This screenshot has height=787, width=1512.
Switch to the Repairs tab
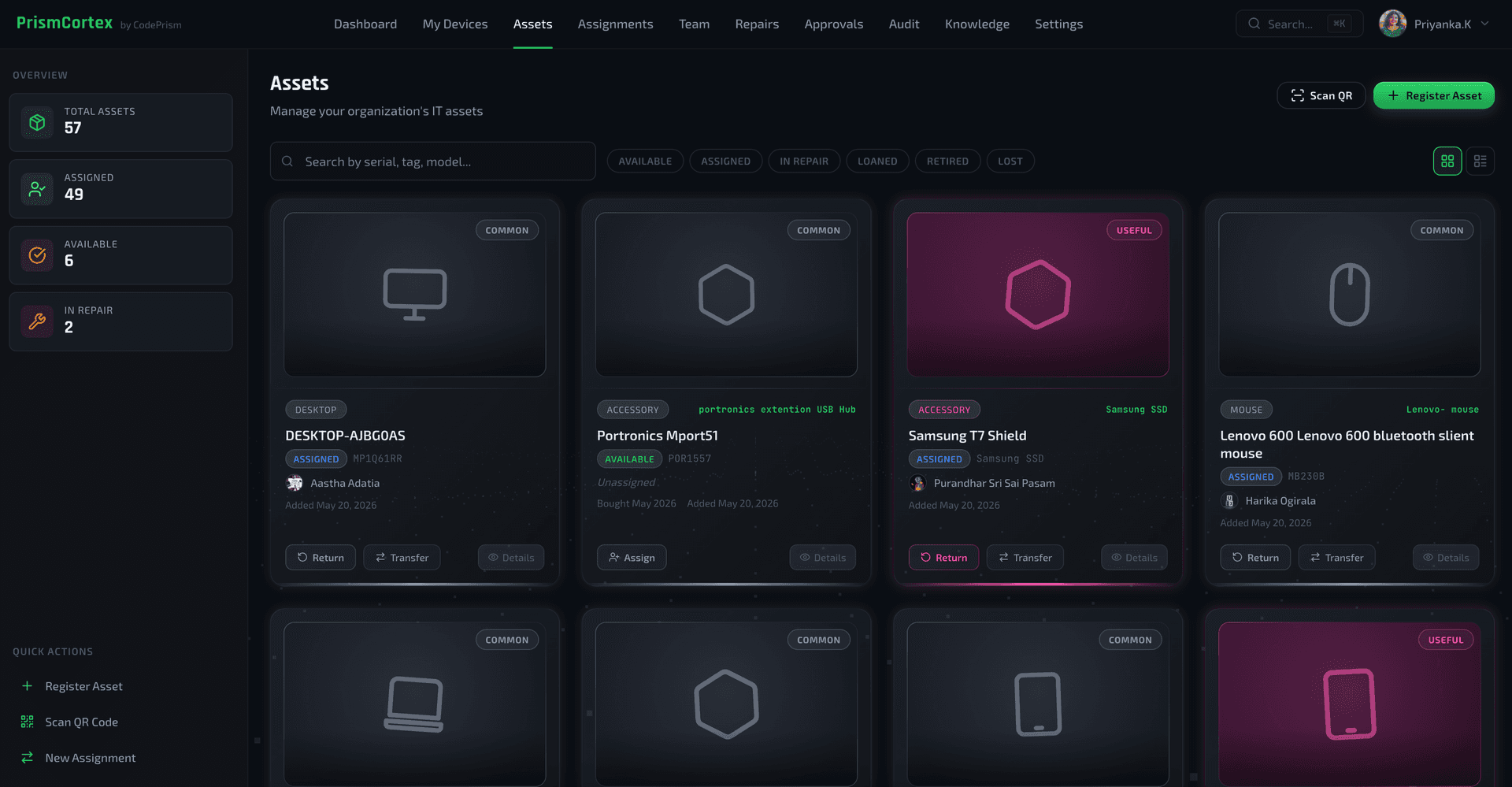click(757, 24)
